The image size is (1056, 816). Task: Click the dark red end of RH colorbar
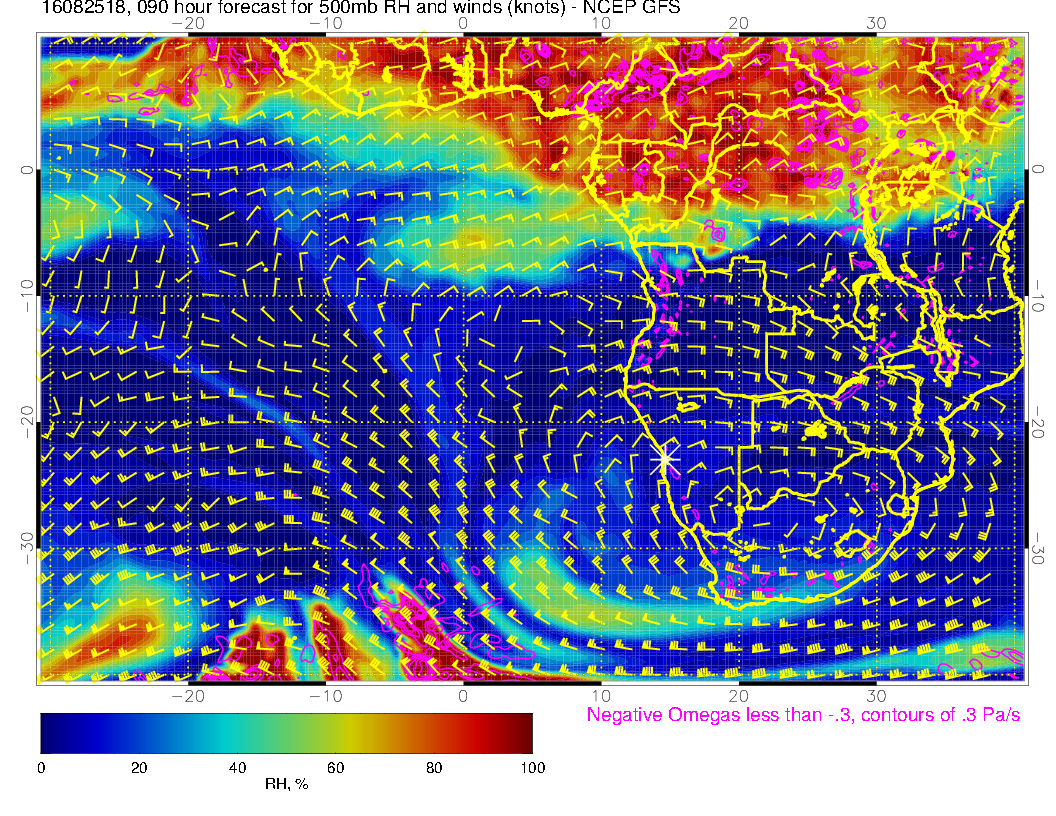pos(524,733)
